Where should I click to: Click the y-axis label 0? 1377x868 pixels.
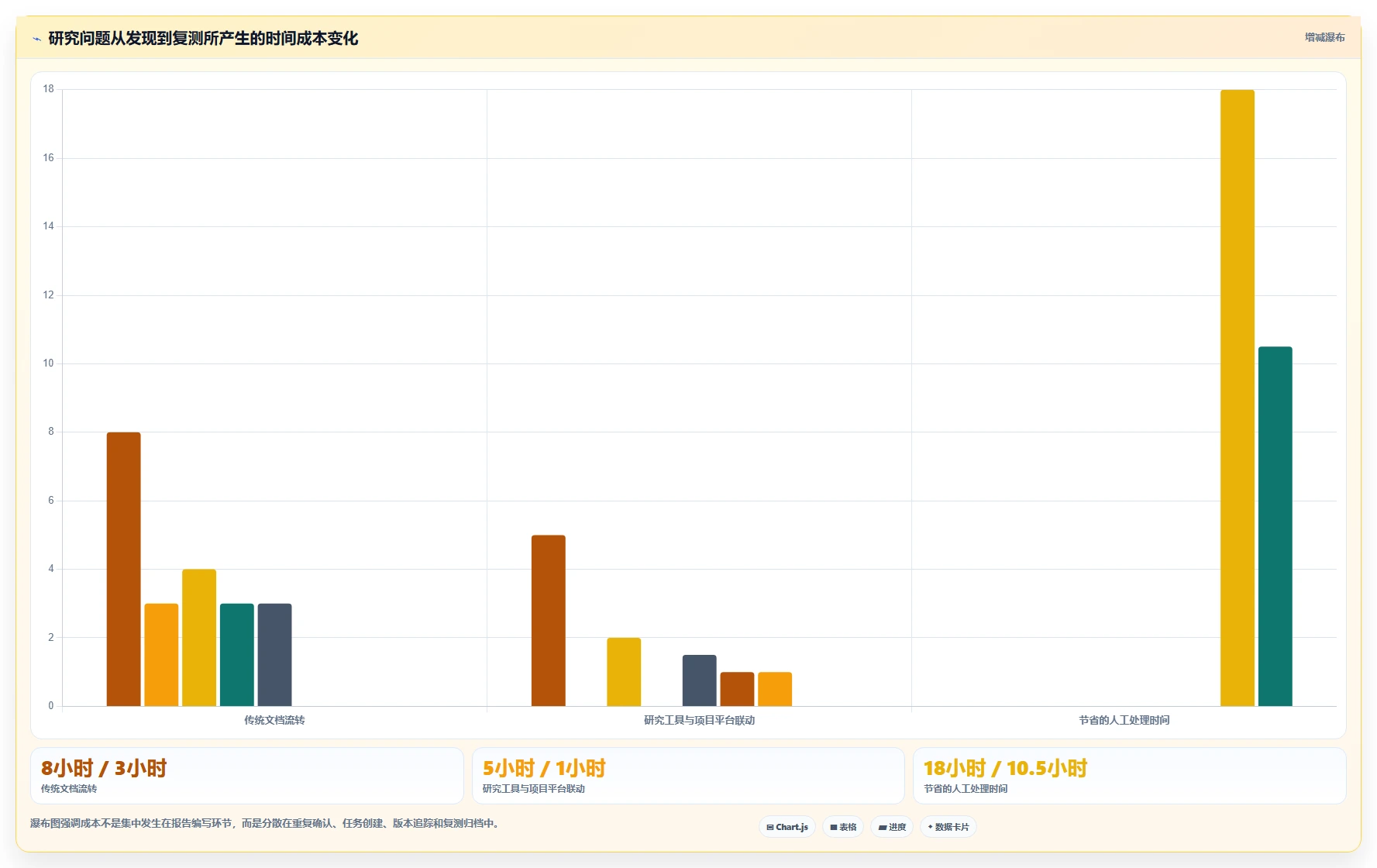coord(51,706)
